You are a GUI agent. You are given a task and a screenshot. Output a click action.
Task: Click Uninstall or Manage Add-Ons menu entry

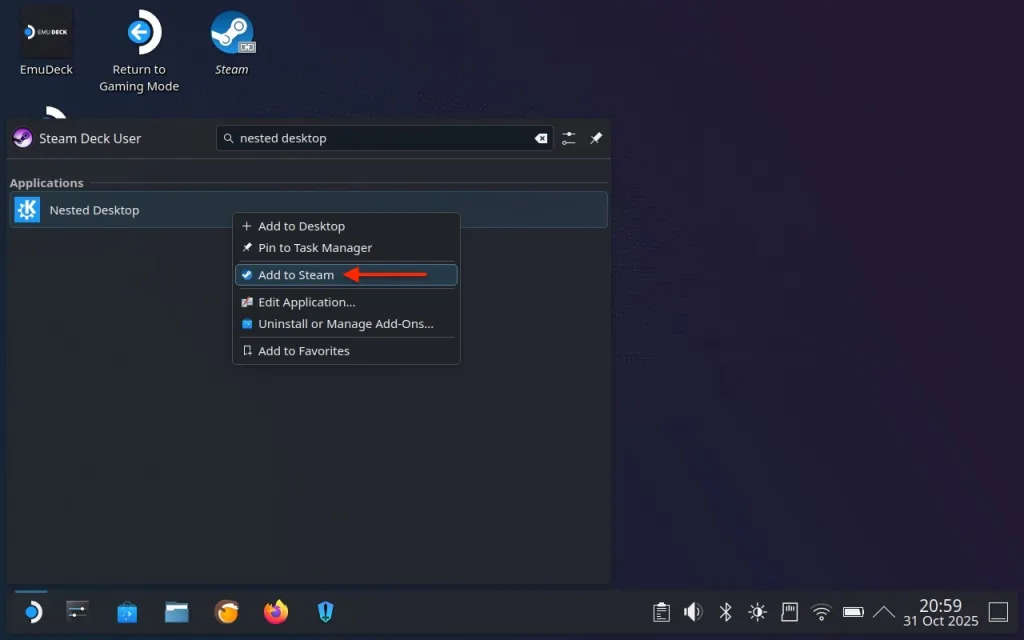click(345, 323)
